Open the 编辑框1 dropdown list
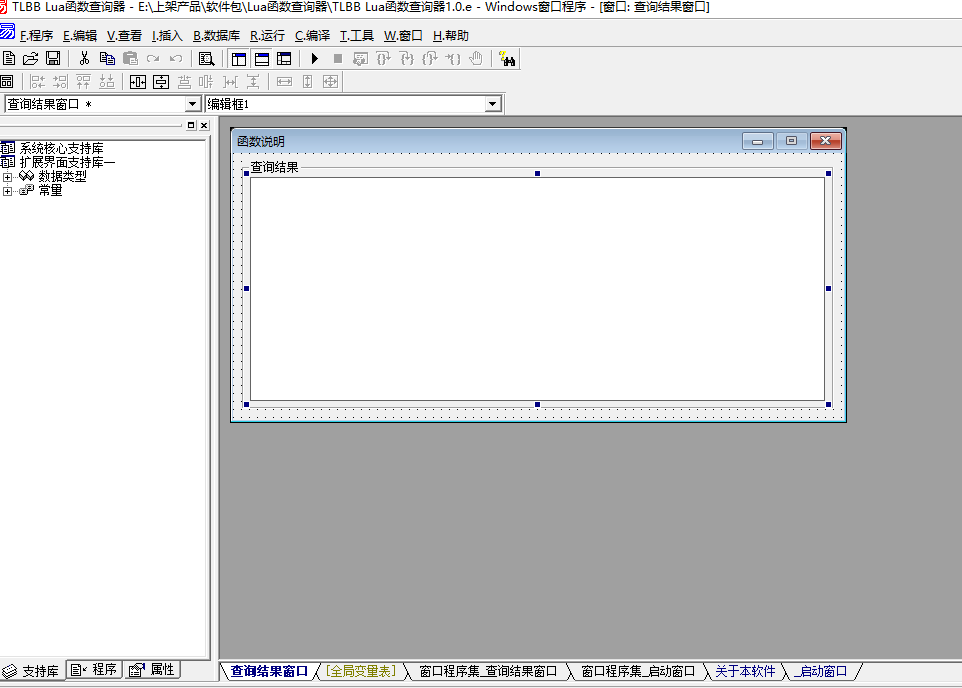 [x=493, y=104]
